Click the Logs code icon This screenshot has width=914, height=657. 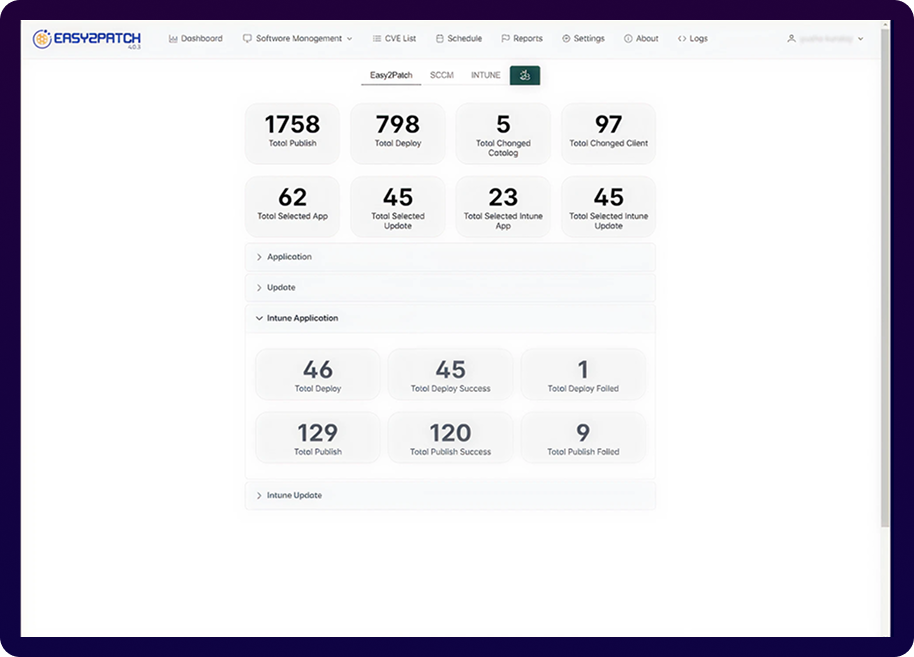coord(682,39)
